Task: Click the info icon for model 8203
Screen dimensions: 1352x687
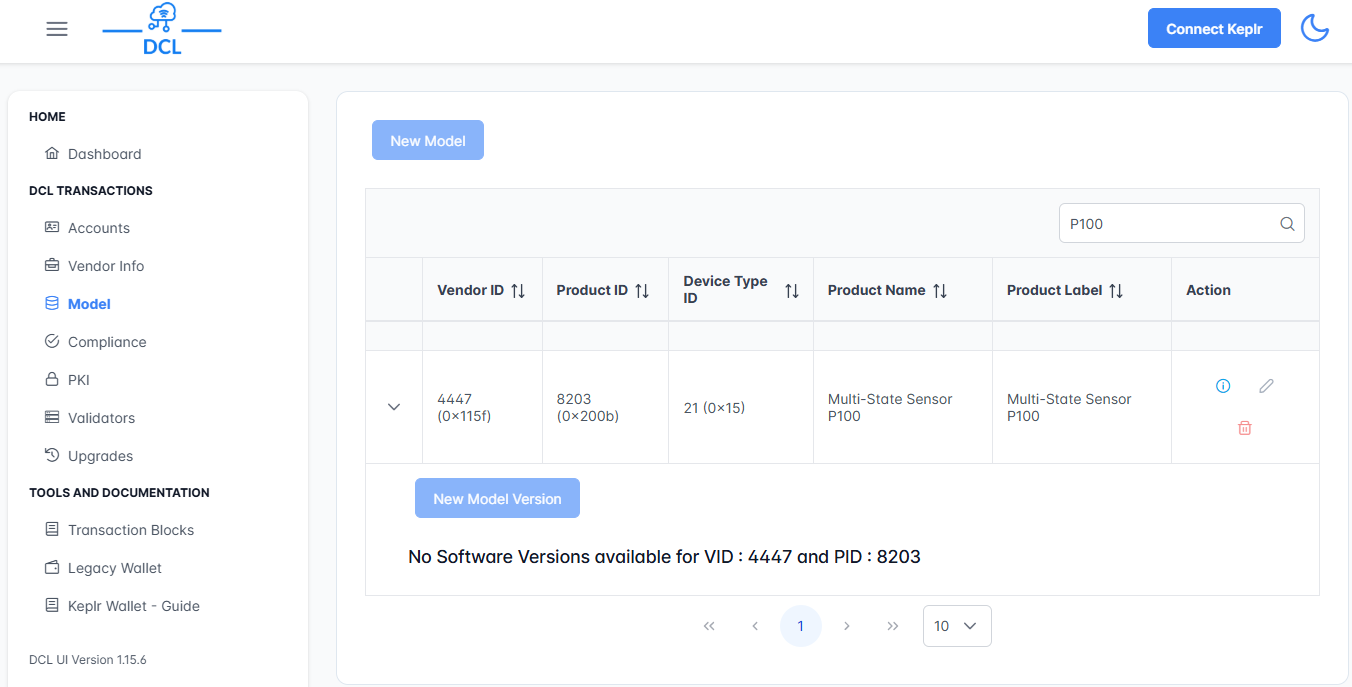Action: point(1222,386)
